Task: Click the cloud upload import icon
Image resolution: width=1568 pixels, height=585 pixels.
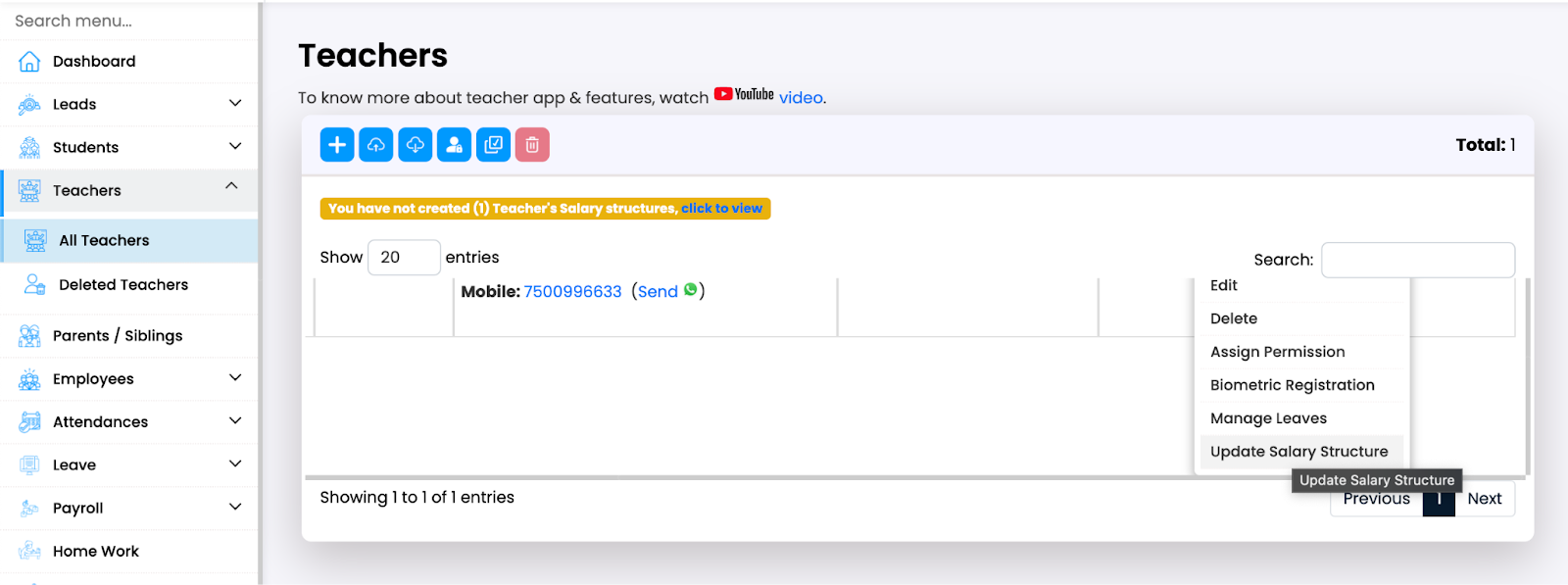Action: (x=375, y=145)
